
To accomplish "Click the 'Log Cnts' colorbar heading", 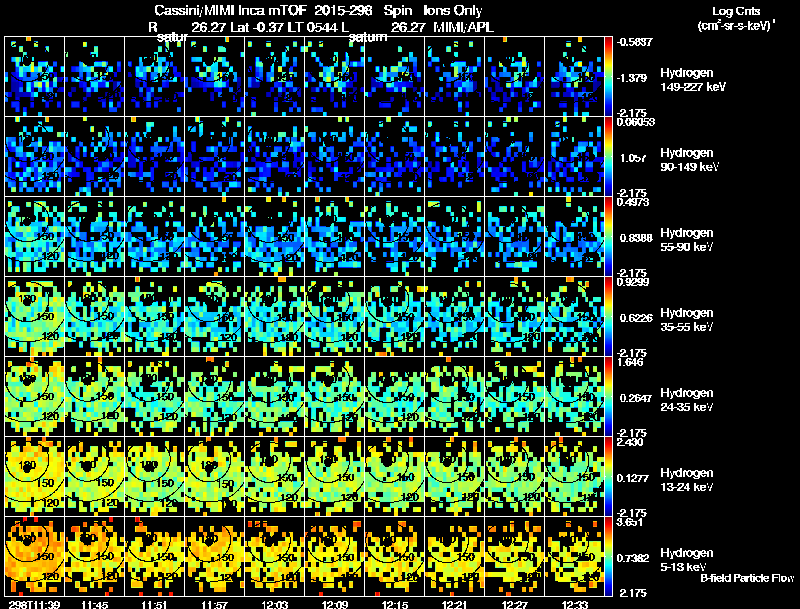I will [x=736, y=11].
